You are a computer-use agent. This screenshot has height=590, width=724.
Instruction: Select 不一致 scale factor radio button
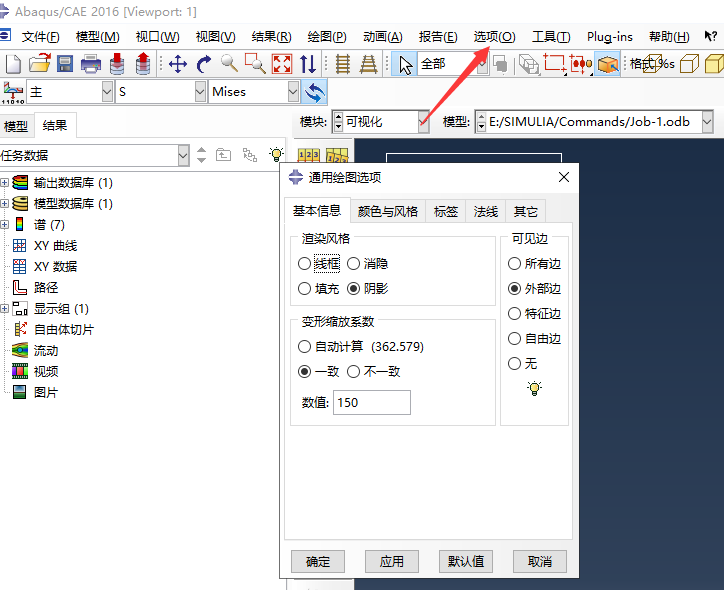(353, 372)
